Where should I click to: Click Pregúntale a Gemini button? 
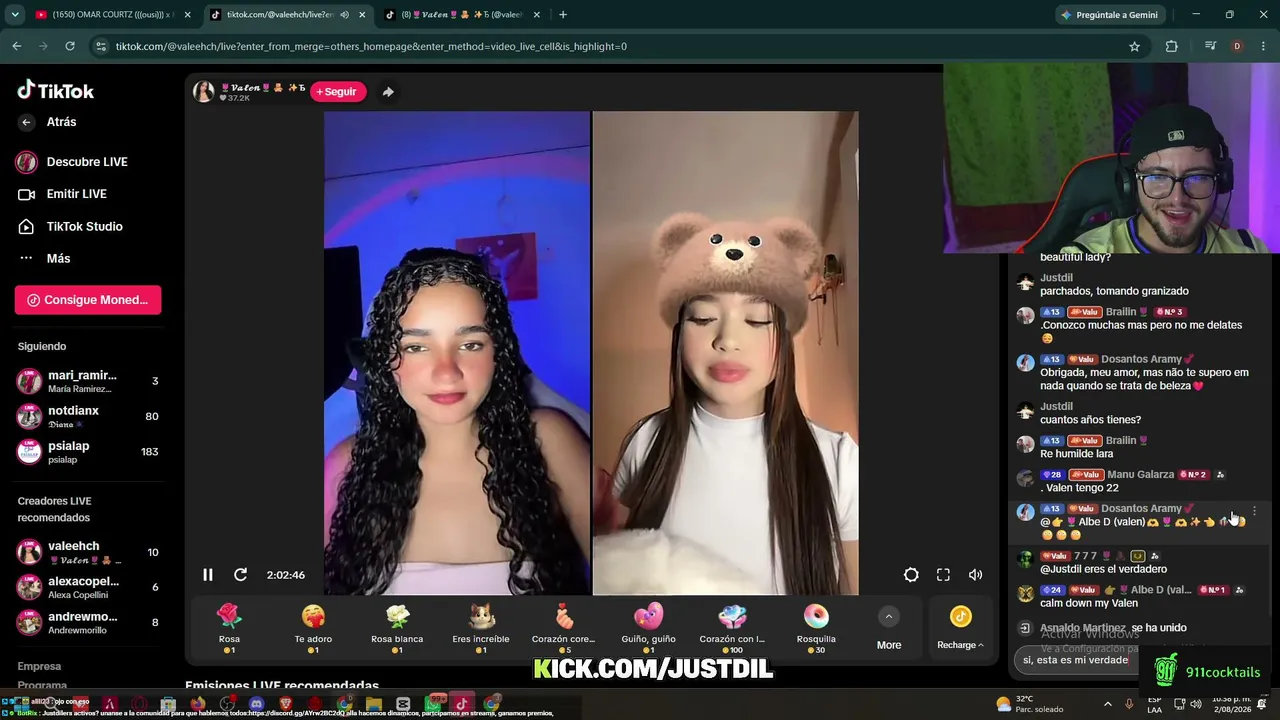pos(1109,15)
